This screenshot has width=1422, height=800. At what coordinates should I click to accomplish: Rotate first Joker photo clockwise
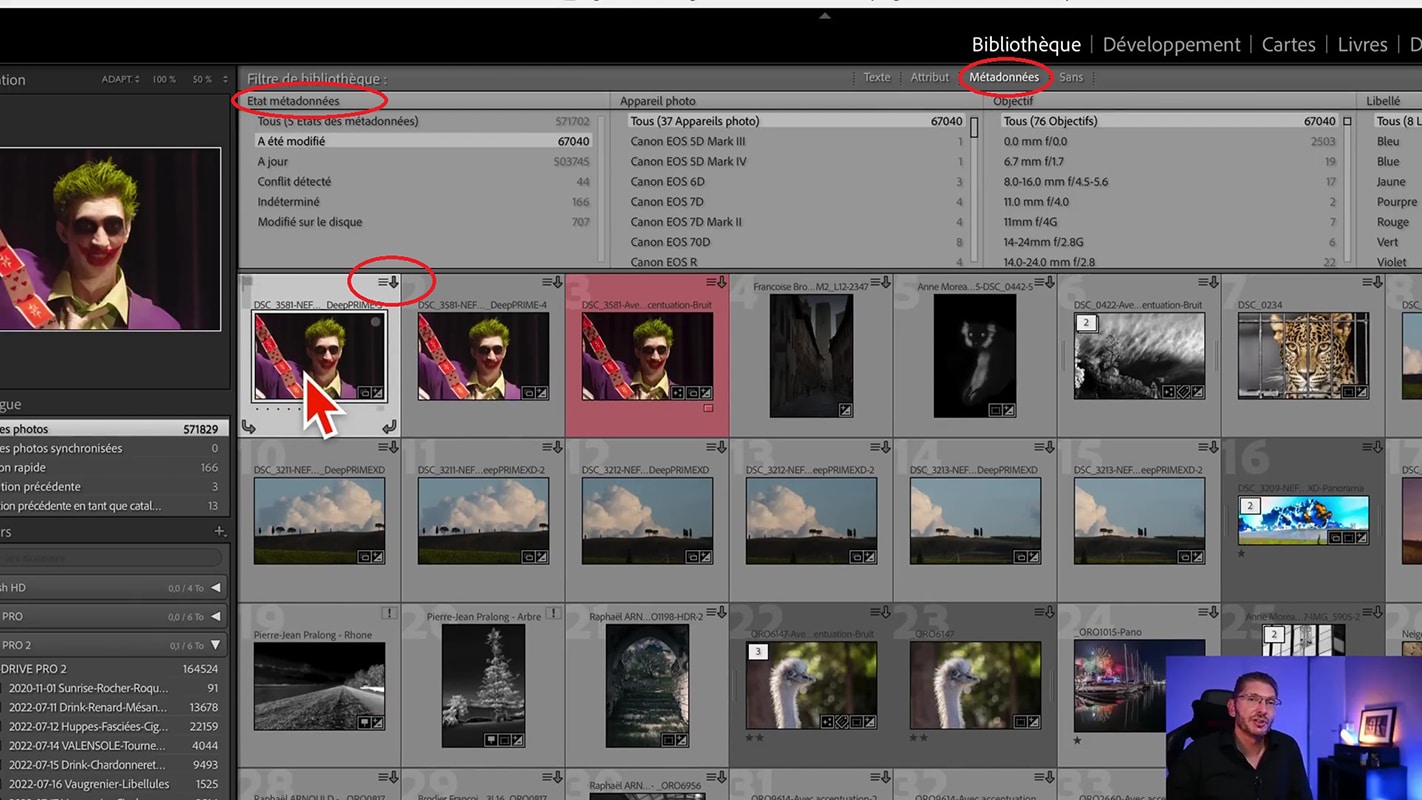[x=389, y=427]
